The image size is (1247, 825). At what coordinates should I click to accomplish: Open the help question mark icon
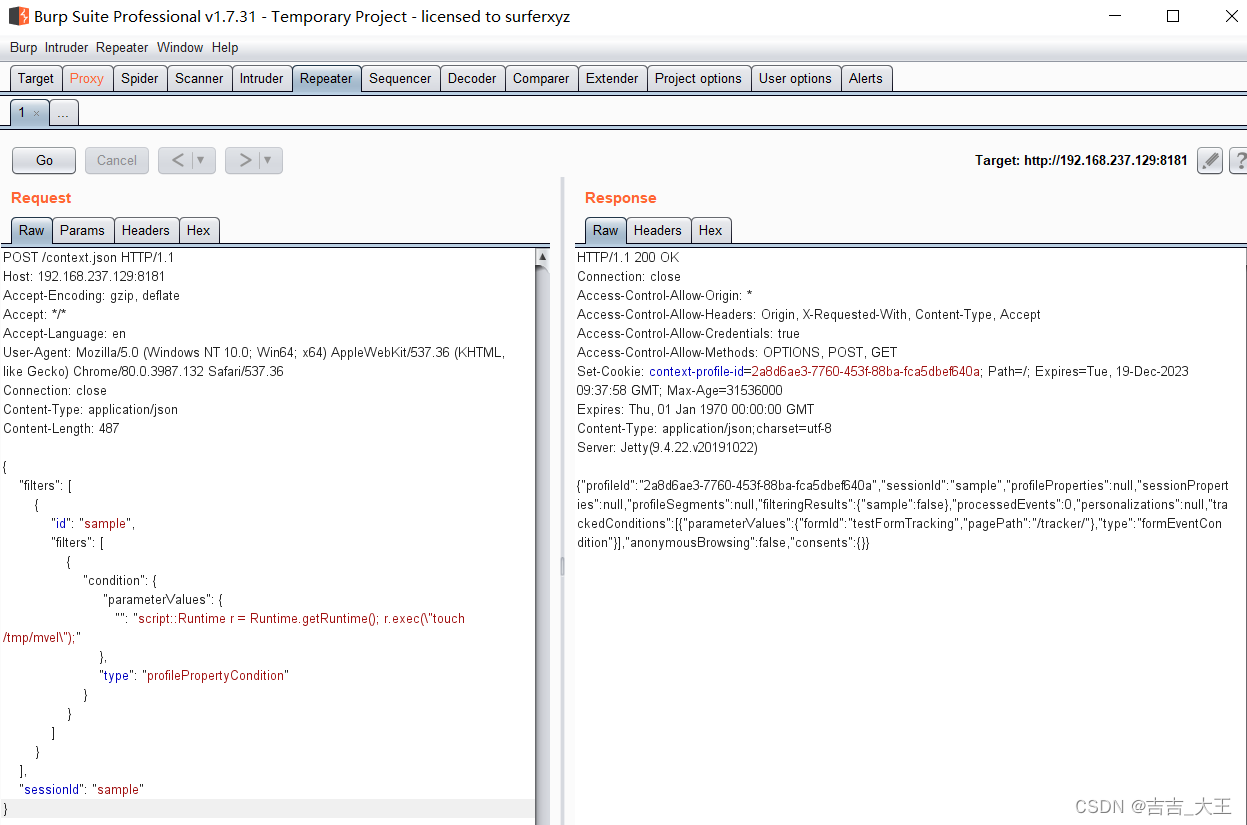tap(1238, 160)
